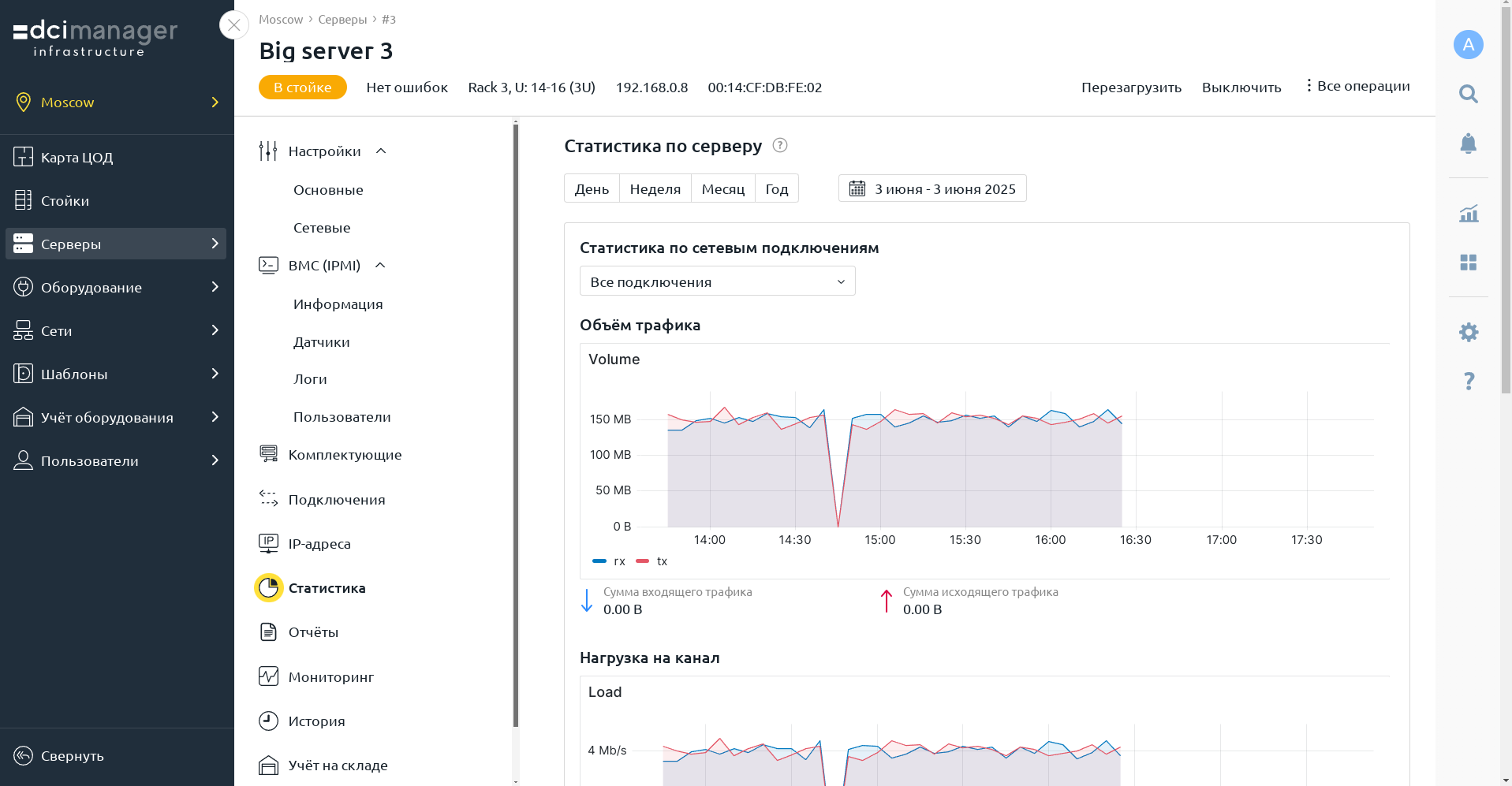Viewport: 1512px width, 786px height.
Task: Expand the Moscow location selector
Action: [x=117, y=102]
